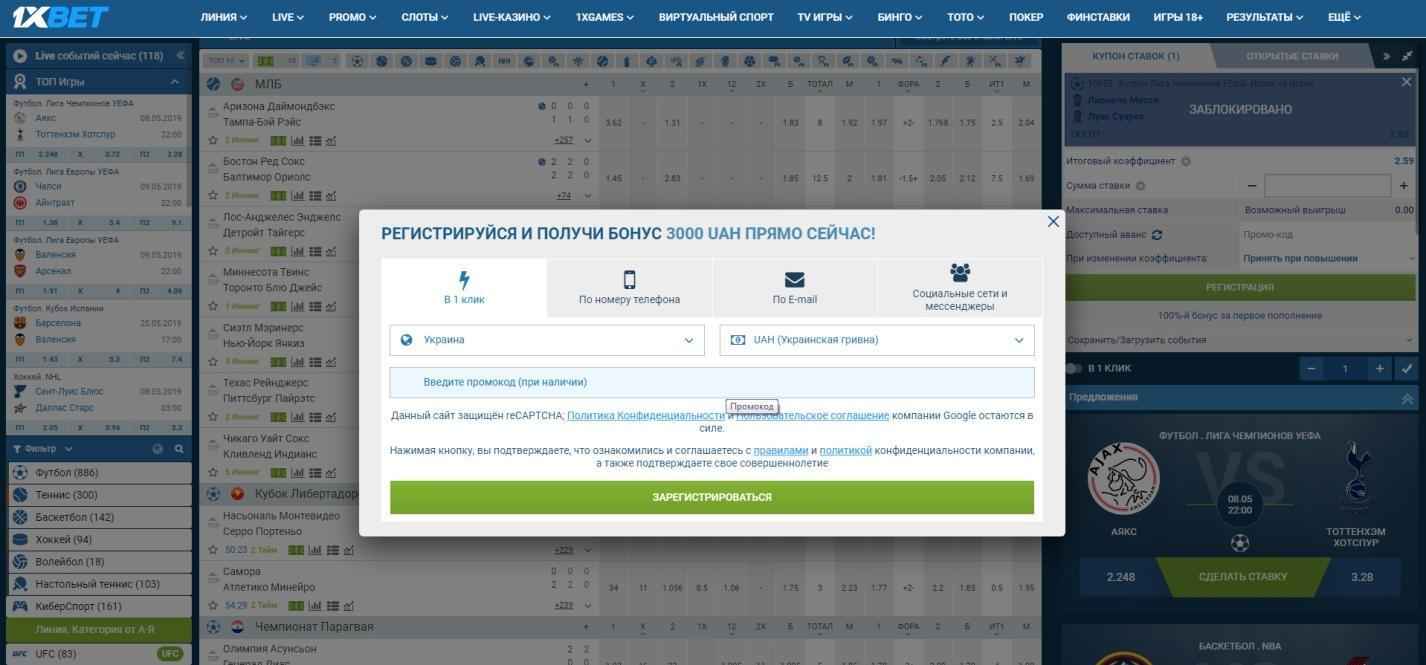Expand the Бостон Ред Сокс match row chevron
Image resolution: width=1426 pixels, height=665 pixels.
(588, 196)
